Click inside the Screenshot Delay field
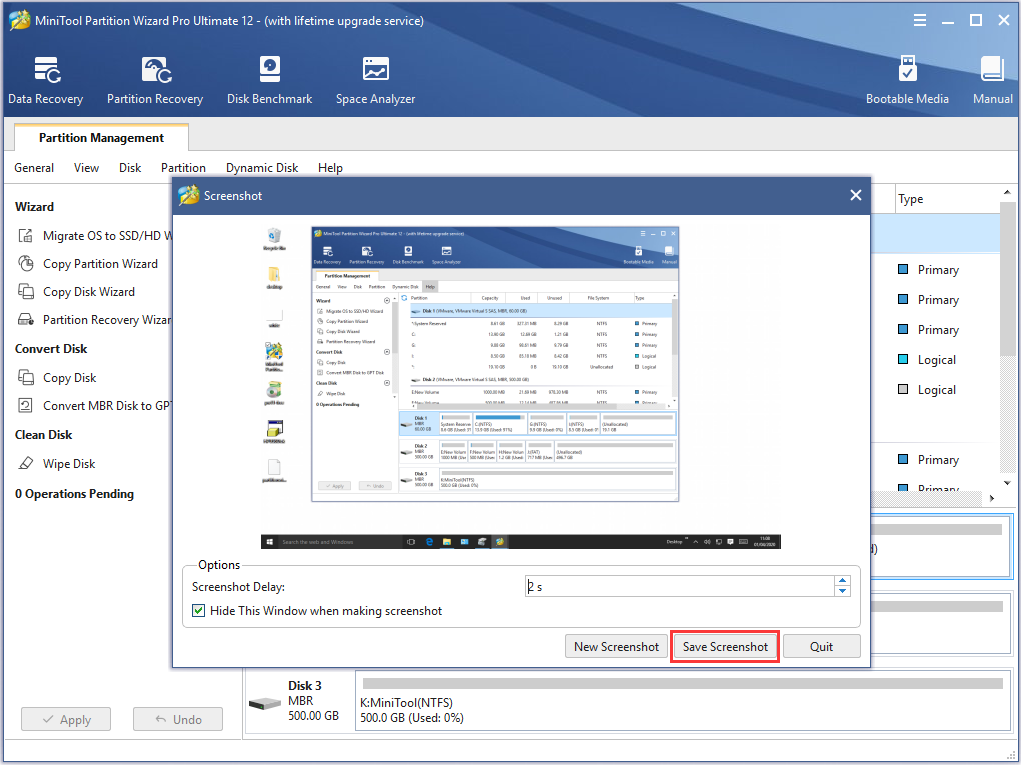Viewport: 1021px width, 765px height. pos(680,586)
